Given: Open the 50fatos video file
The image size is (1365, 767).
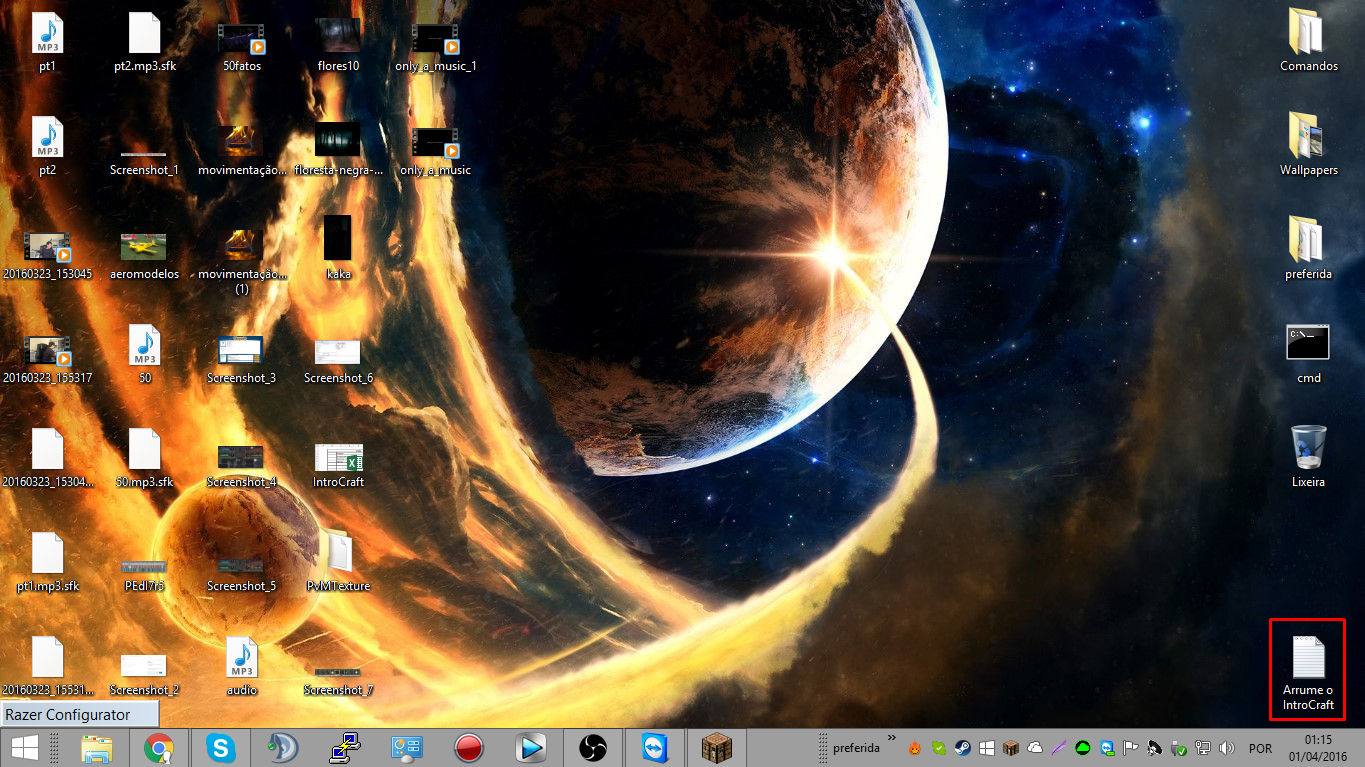Looking at the screenshot, I should tap(241, 43).
